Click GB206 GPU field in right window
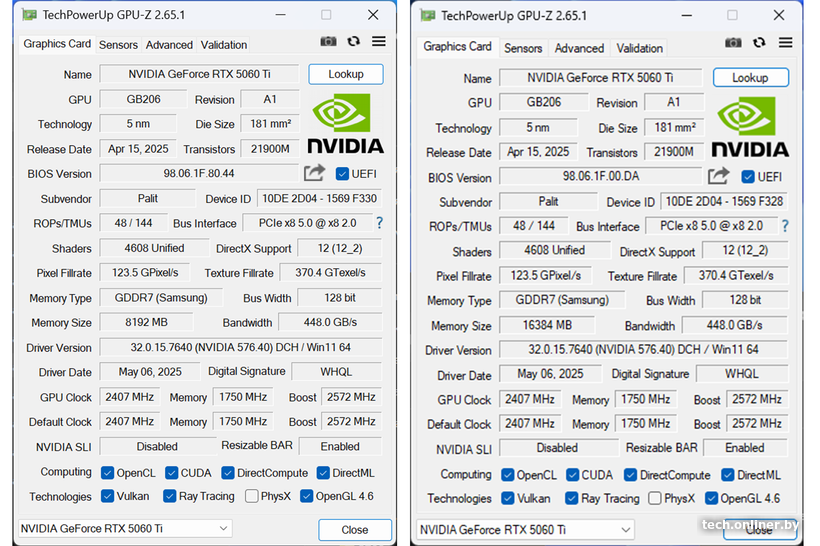 click(544, 102)
